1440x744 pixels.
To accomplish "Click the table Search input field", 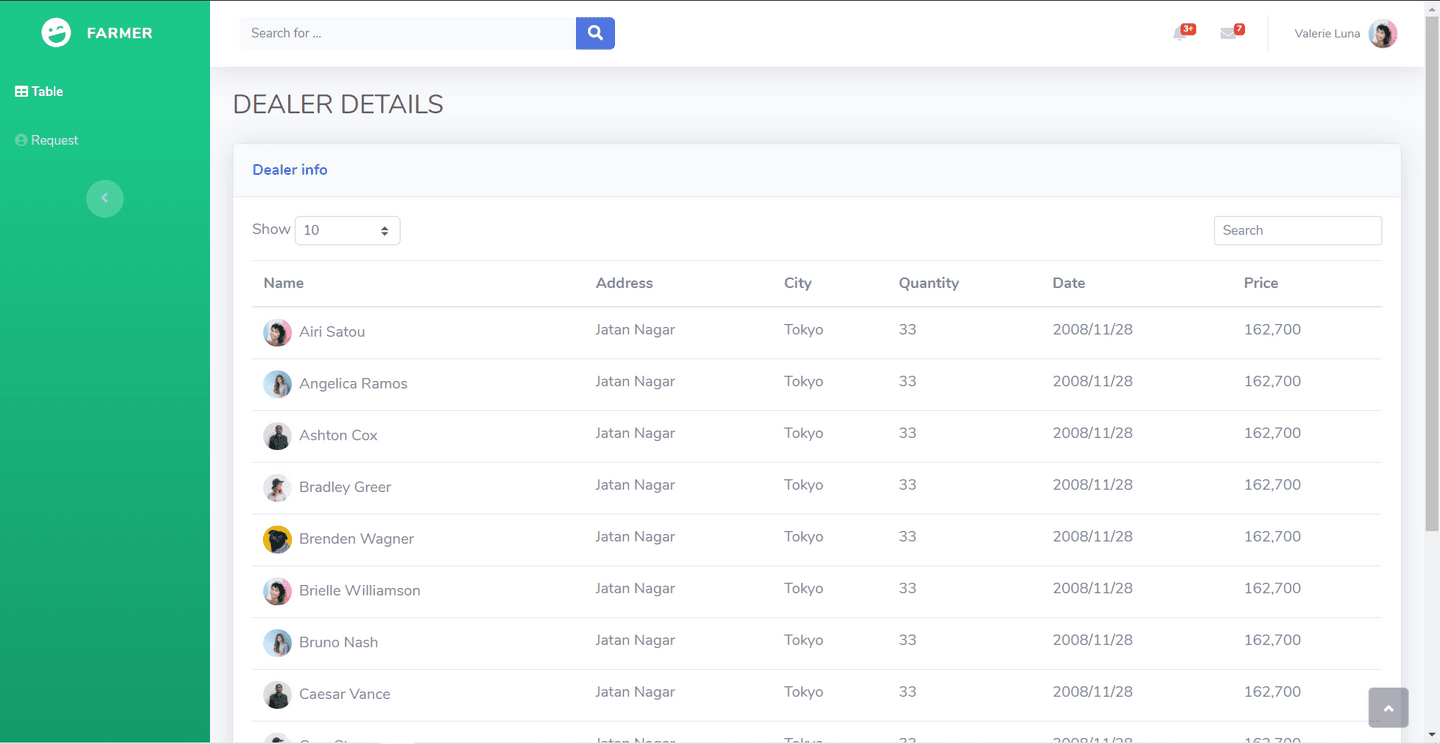I will pos(1298,230).
